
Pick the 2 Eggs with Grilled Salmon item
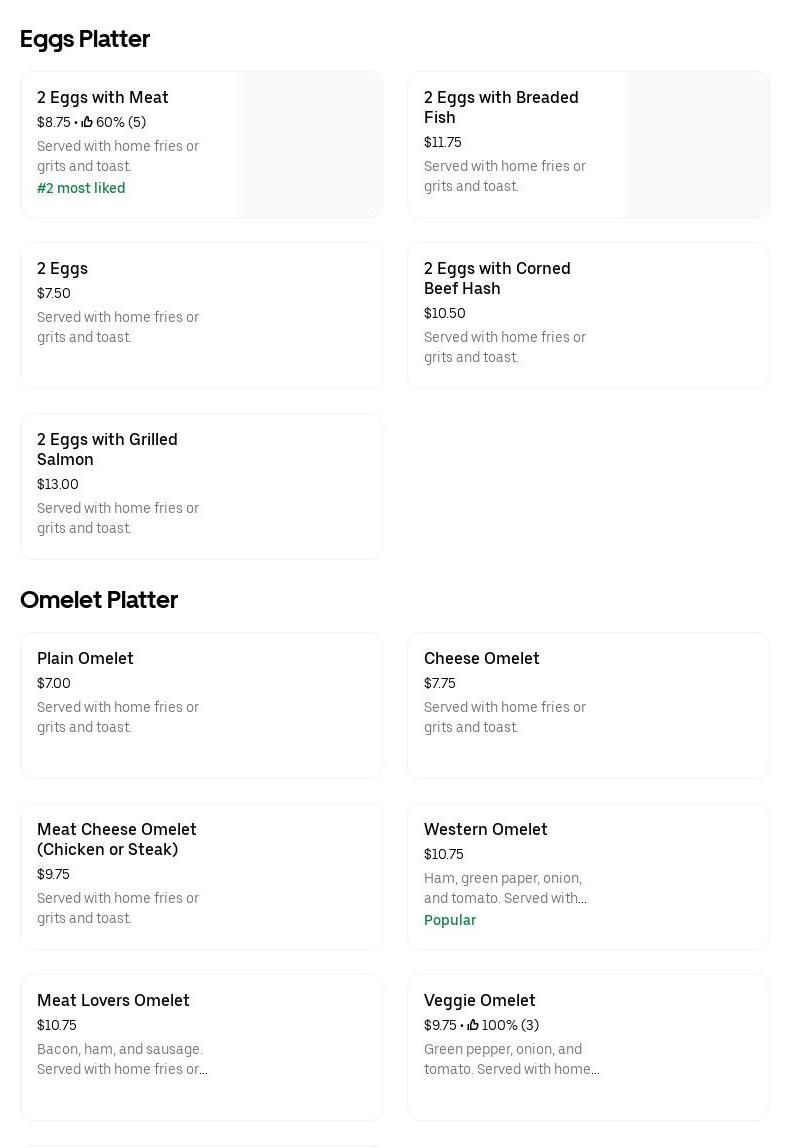coord(107,449)
